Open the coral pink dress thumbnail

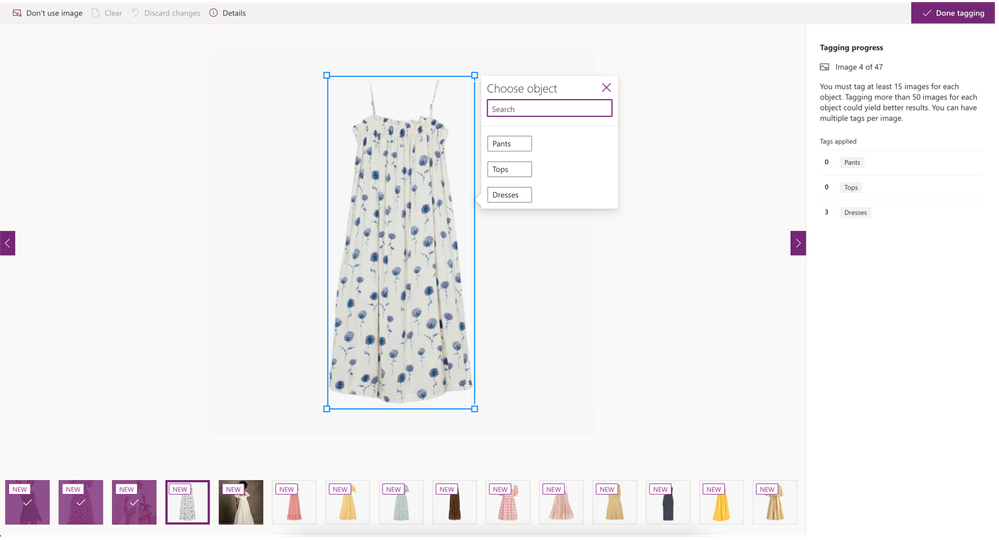[x=294, y=502]
